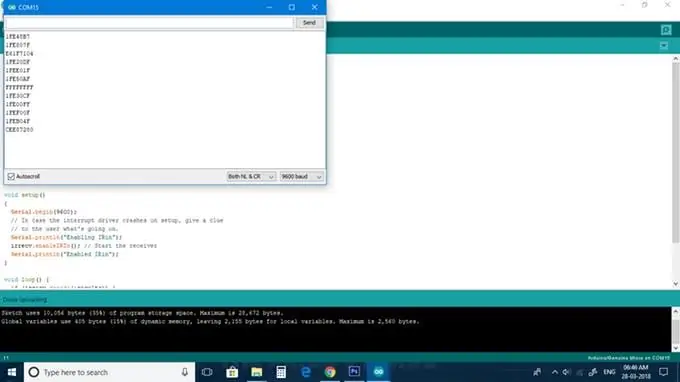Open the sketch tab menu dropdown arrow
Image resolution: width=680 pixels, height=382 pixels.
pos(664,46)
